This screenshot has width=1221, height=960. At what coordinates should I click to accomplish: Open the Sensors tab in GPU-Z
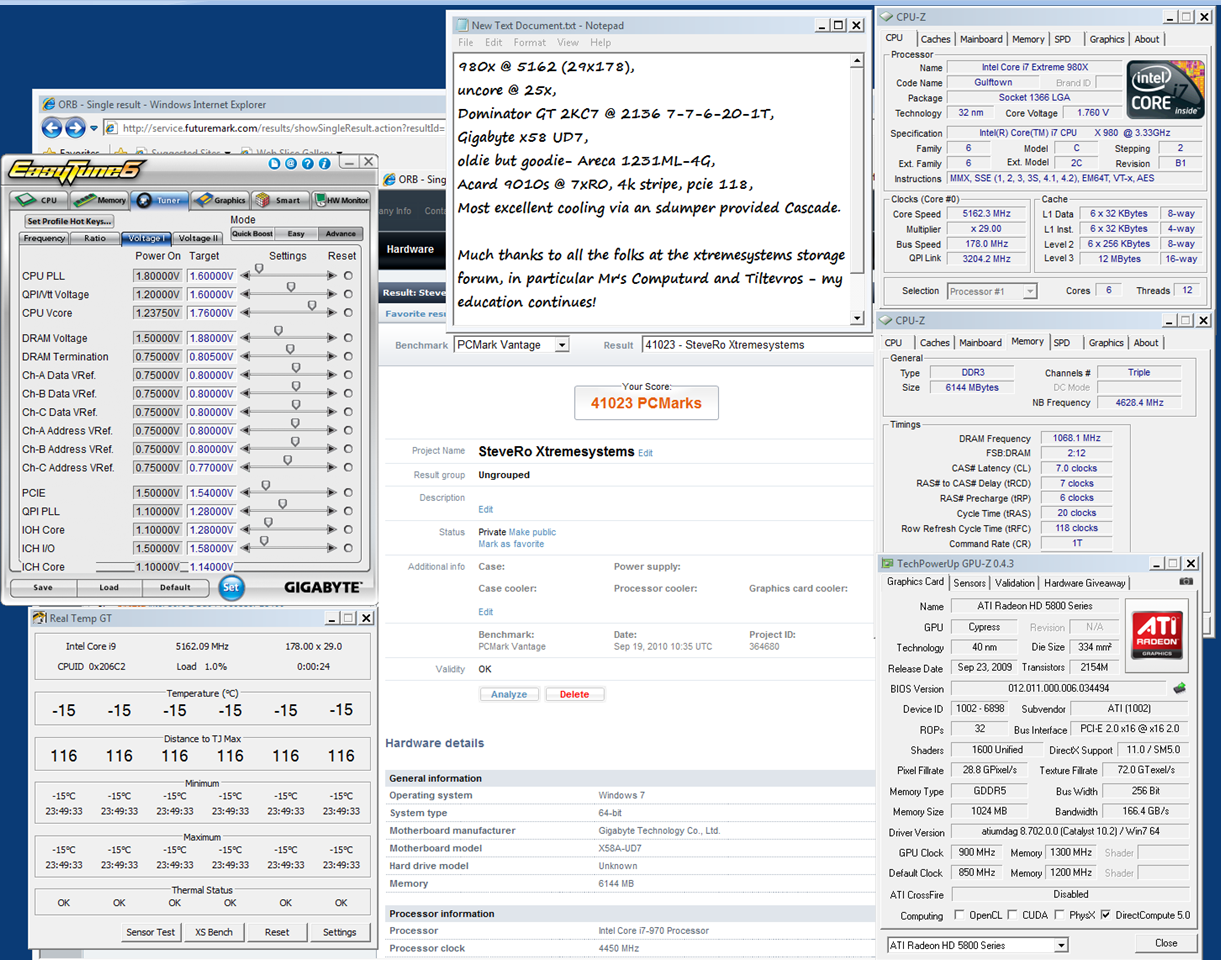click(x=969, y=583)
